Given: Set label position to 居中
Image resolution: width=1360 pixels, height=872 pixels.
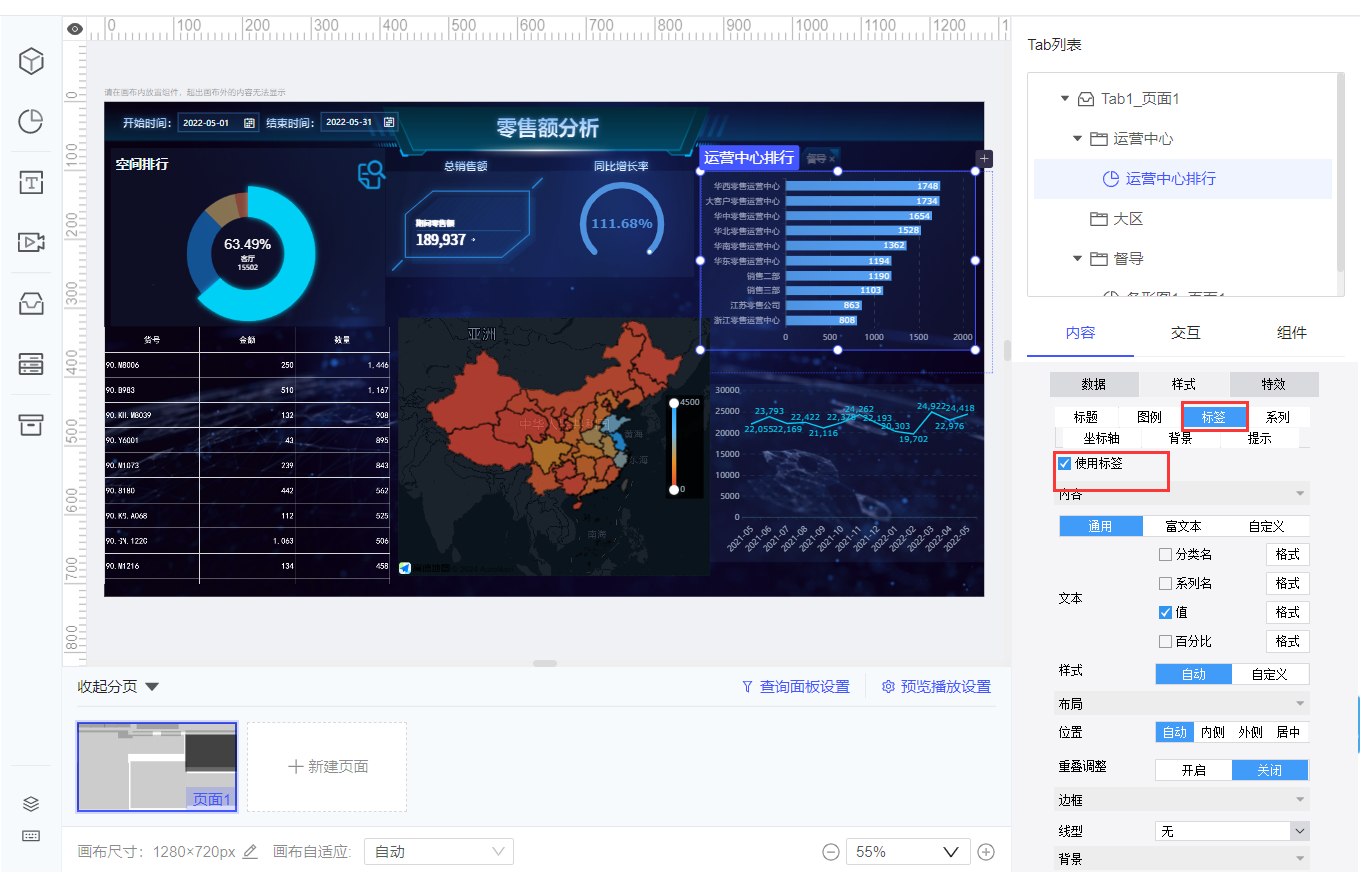Looking at the screenshot, I should point(1289,732).
